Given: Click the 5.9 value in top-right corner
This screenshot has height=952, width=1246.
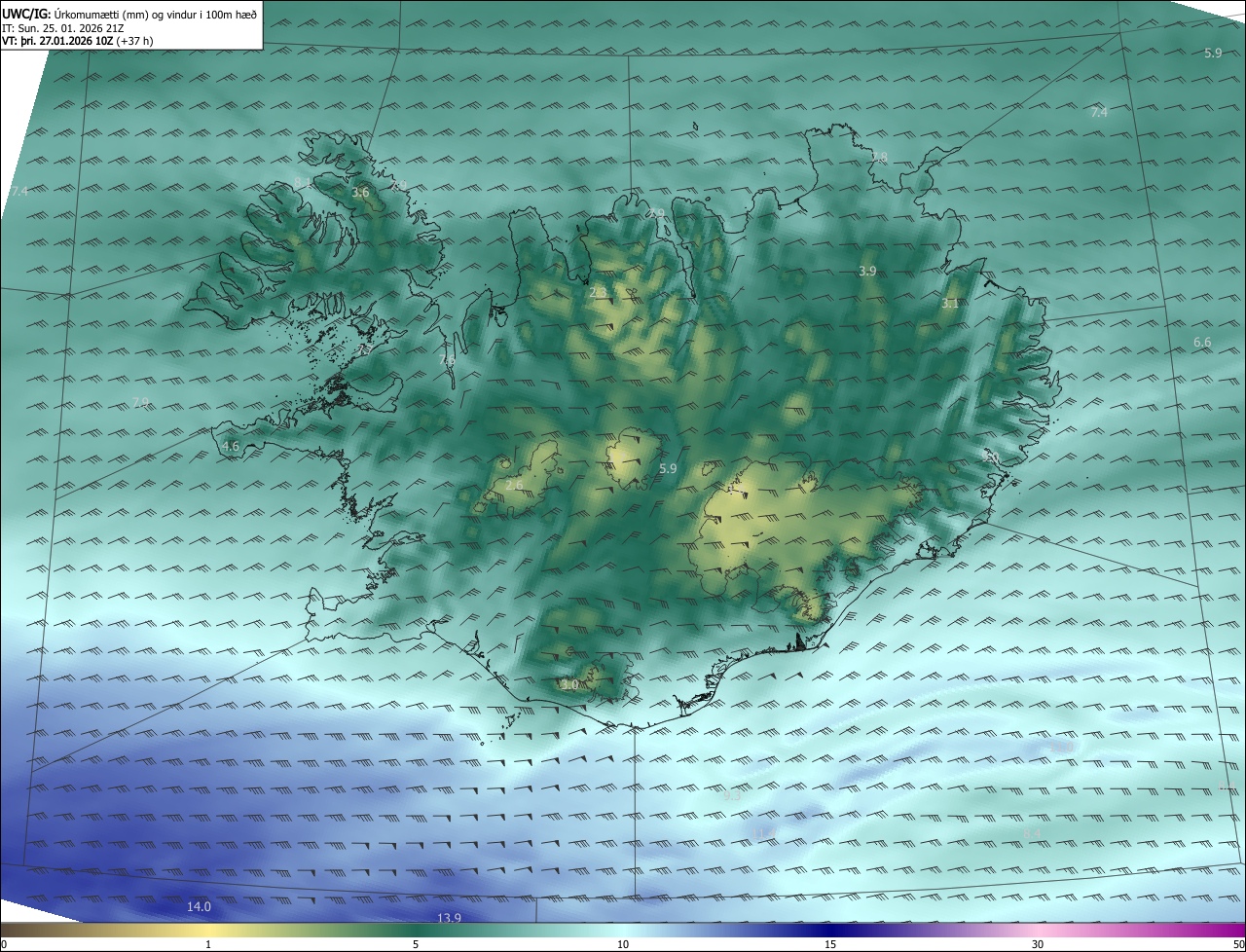Looking at the screenshot, I should [x=1212, y=54].
